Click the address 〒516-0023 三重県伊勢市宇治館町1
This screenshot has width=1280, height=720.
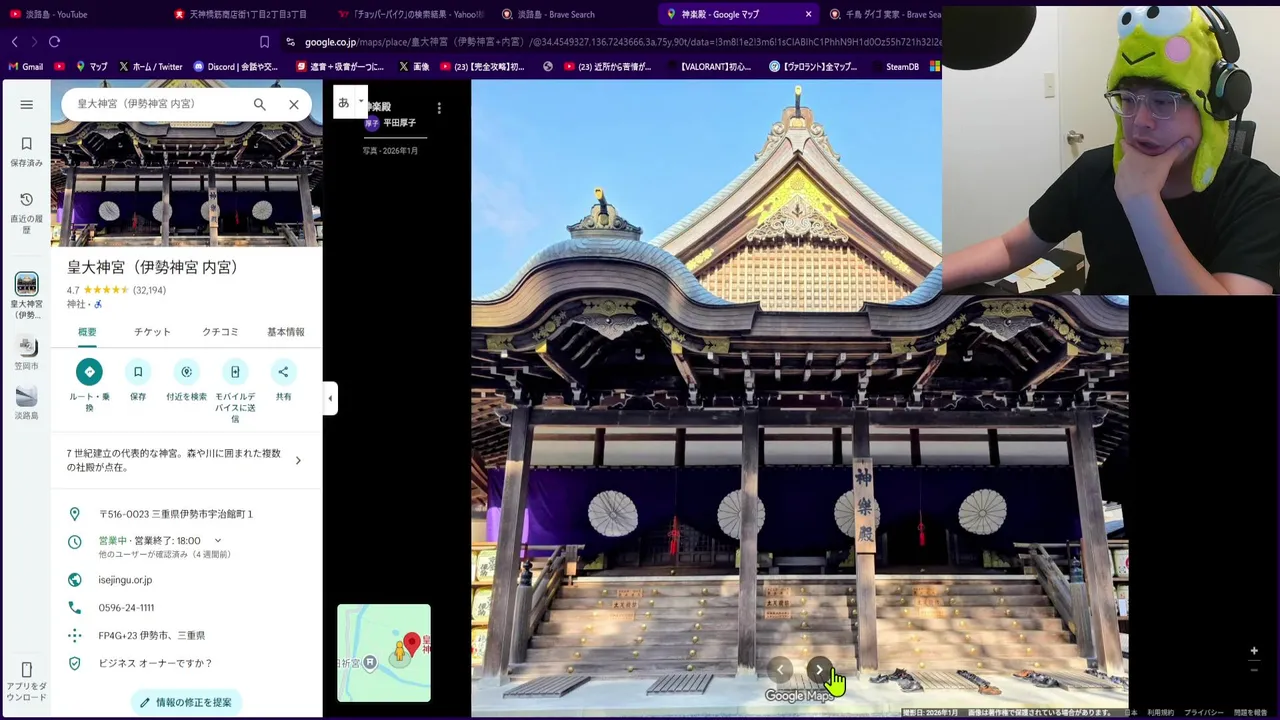176,514
